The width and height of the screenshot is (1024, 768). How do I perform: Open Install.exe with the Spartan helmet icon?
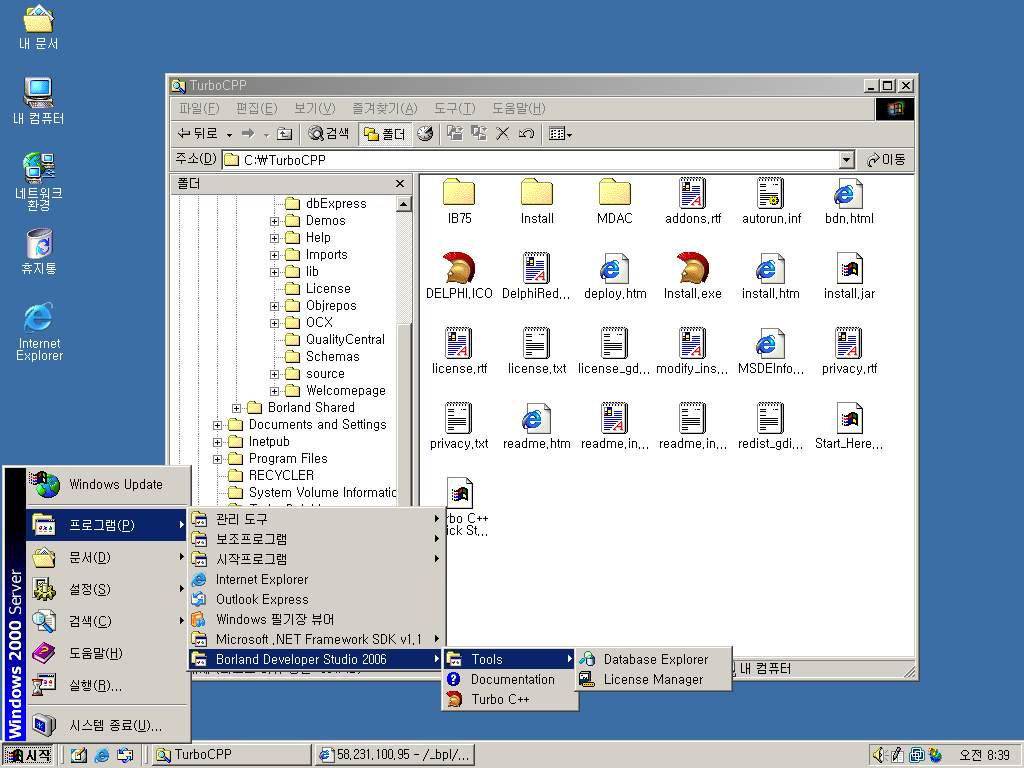tap(692, 269)
